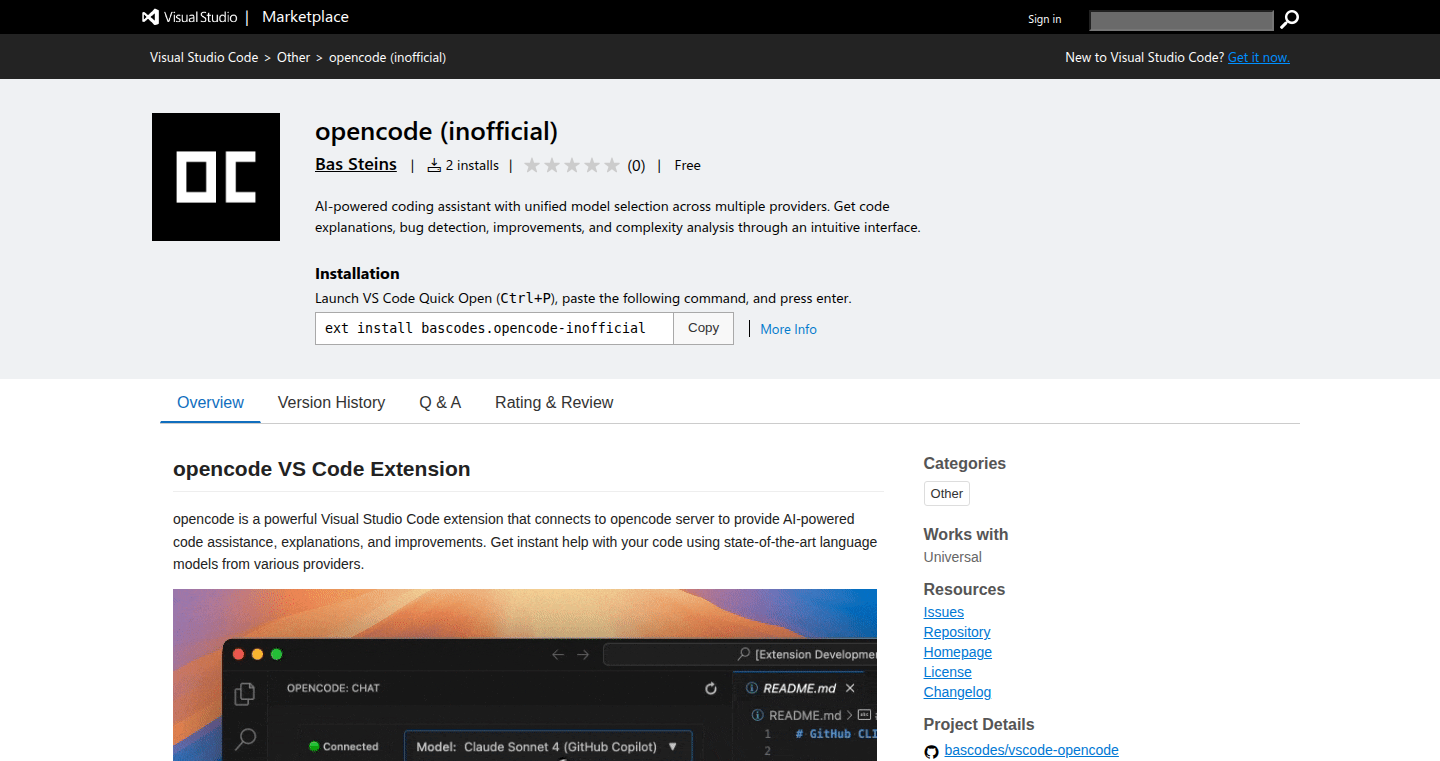The width and height of the screenshot is (1440, 761).
Task: Click the 'opencode (inofficial)' title text
Action: click(x=436, y=131)
